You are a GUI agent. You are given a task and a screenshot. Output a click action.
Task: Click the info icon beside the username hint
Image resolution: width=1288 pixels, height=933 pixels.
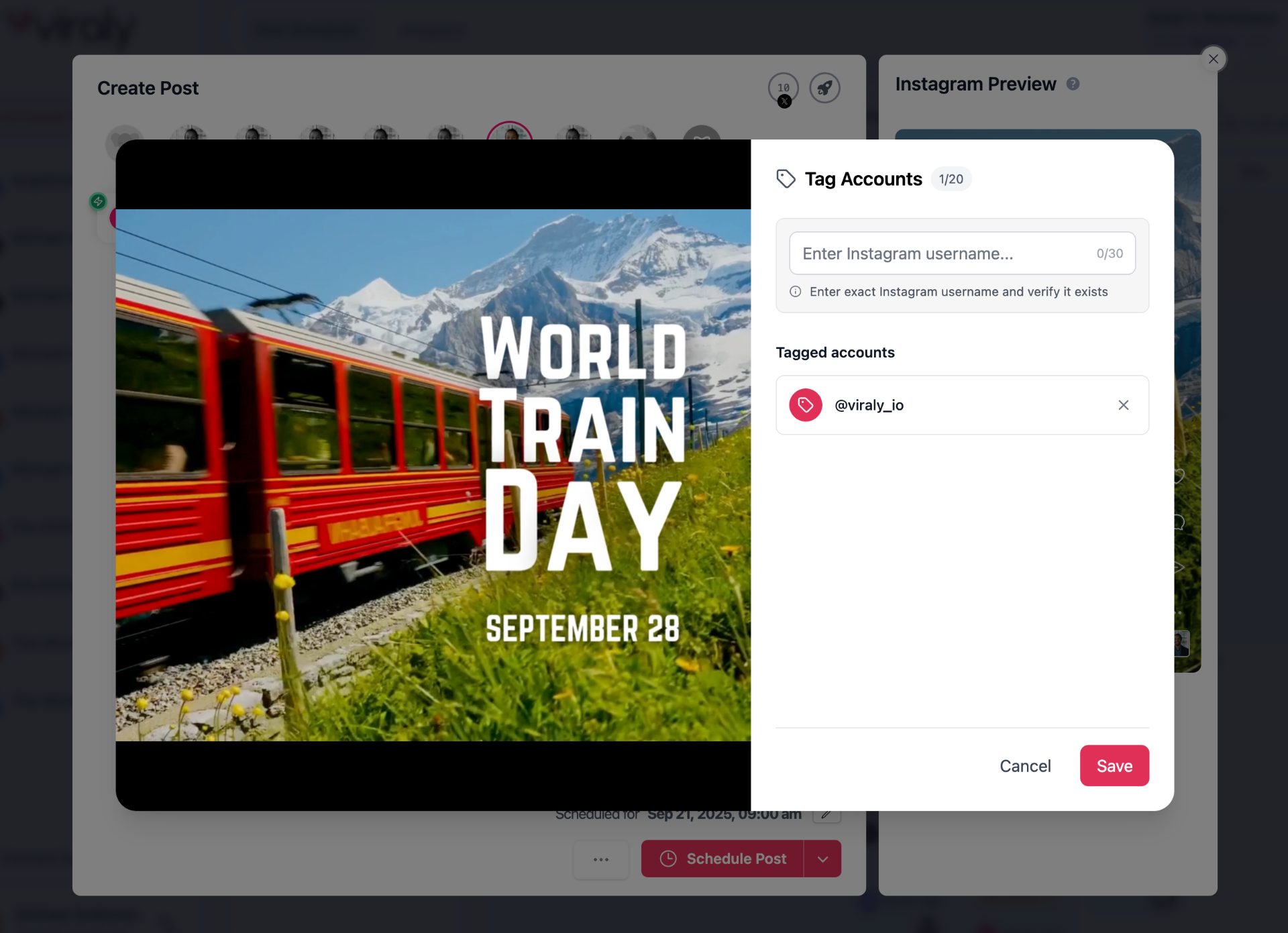(795, 292)
